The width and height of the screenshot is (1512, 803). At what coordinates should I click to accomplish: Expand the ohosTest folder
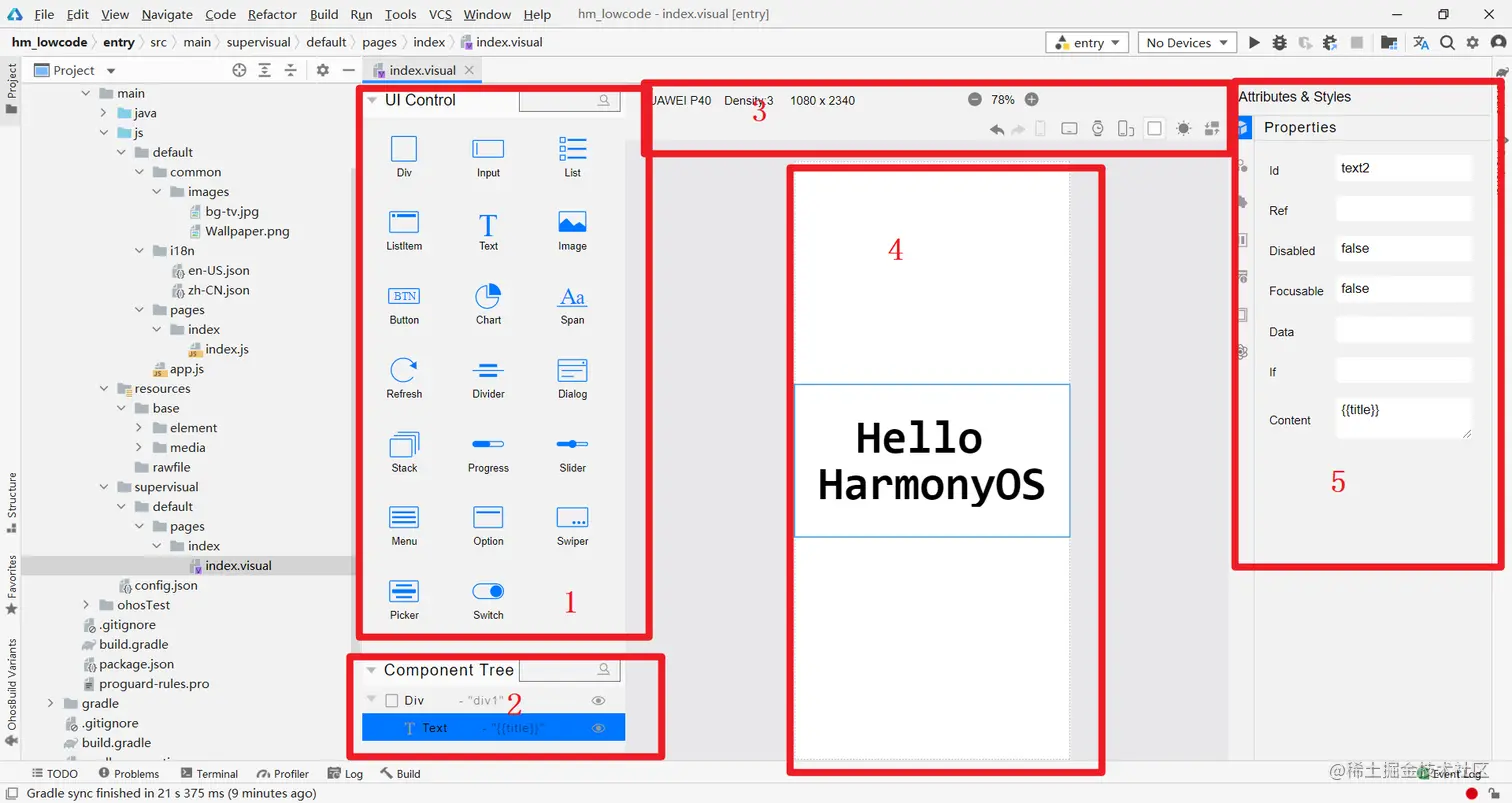pyautogui.click(x=86, y=605)
